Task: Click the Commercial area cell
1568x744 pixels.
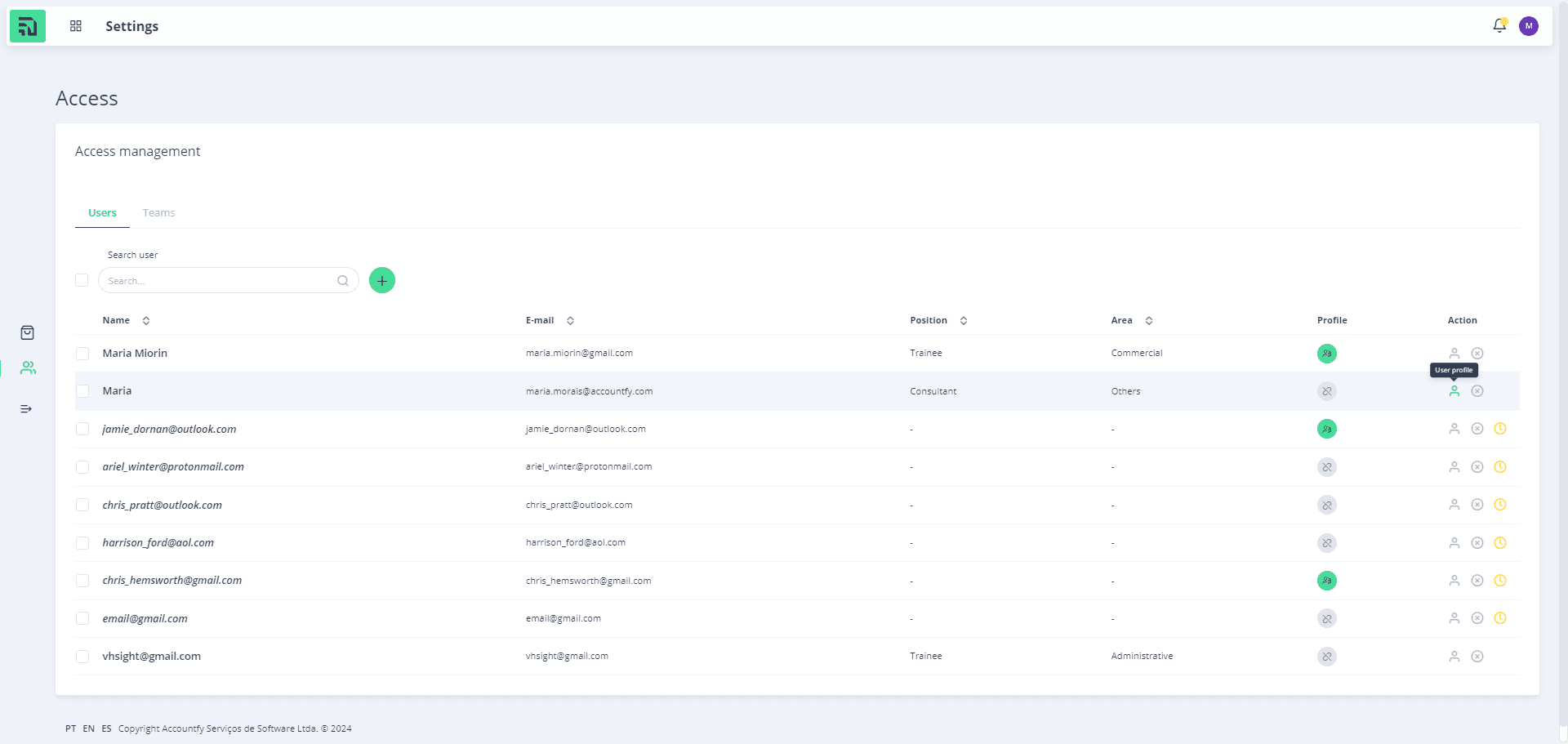Action: click(x=1136, y=354)
